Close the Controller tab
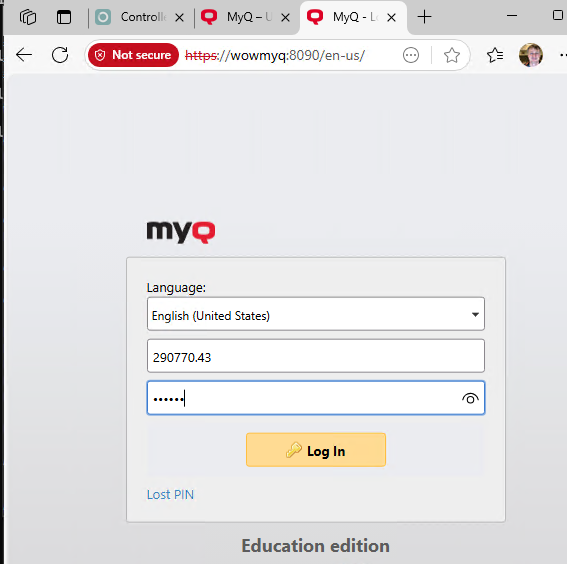This screenshot has width=567, height=564. coord(179,17)
